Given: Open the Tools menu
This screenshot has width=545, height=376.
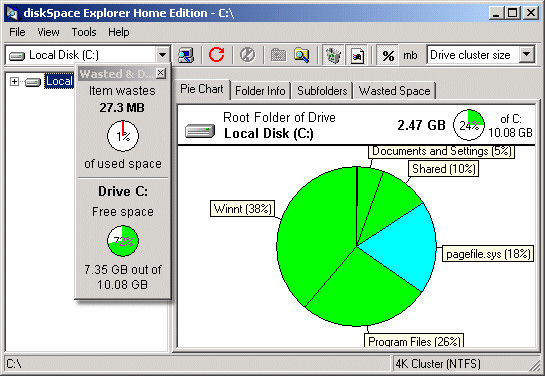Looking at the screenshot, I should tap(84, 32).
